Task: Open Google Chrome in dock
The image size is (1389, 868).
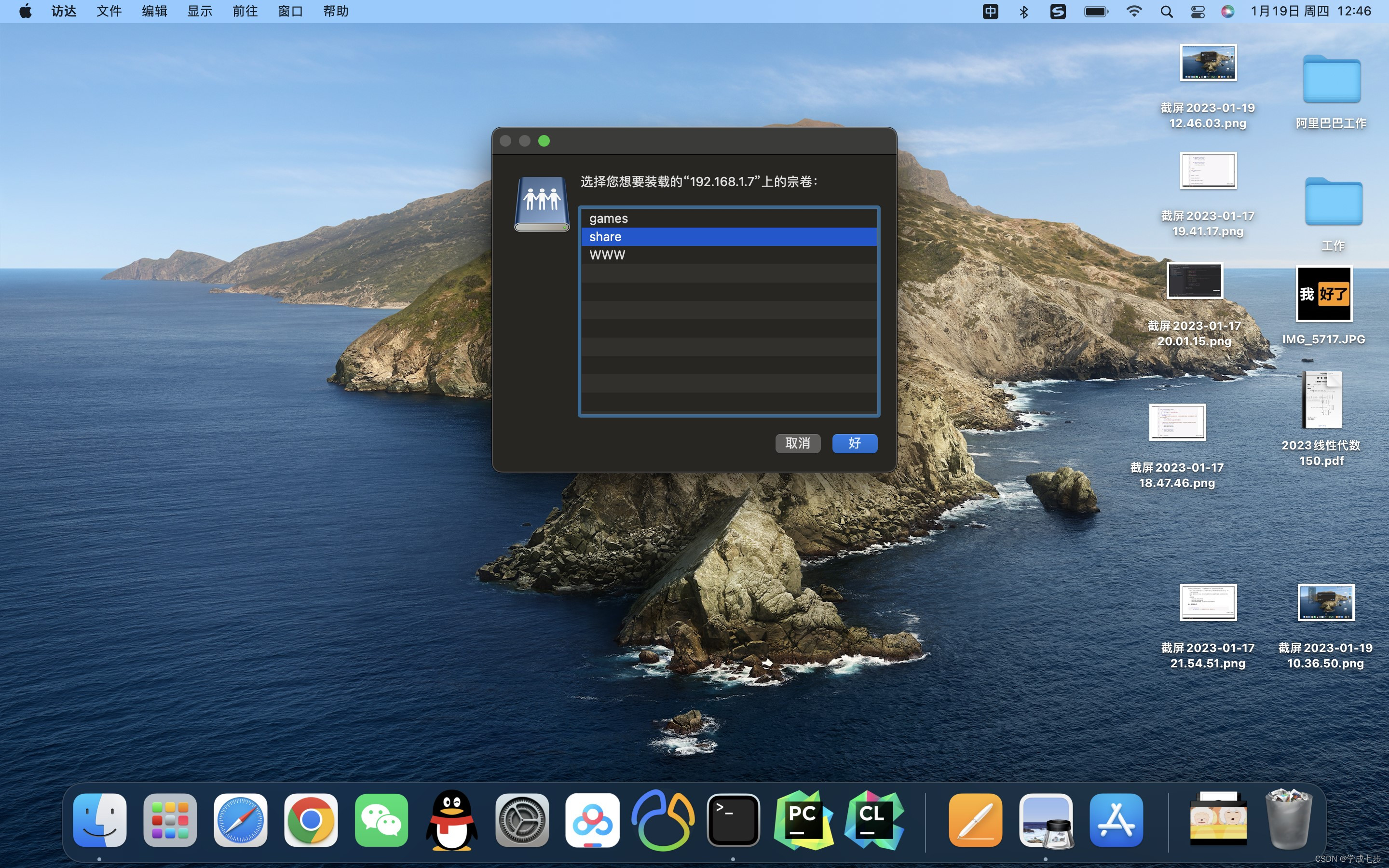Action: click(x=311, y=820)
